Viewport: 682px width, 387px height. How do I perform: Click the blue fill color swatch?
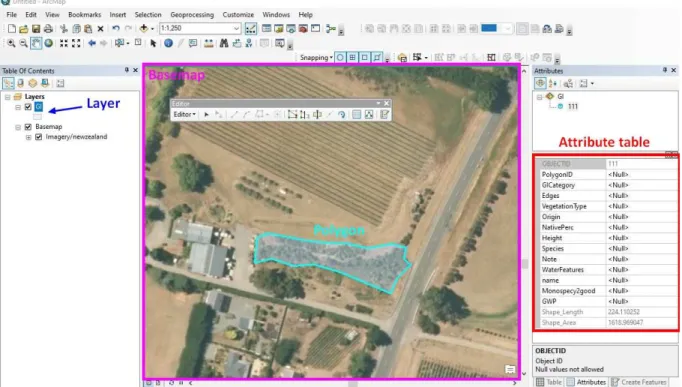coord(489,28)
